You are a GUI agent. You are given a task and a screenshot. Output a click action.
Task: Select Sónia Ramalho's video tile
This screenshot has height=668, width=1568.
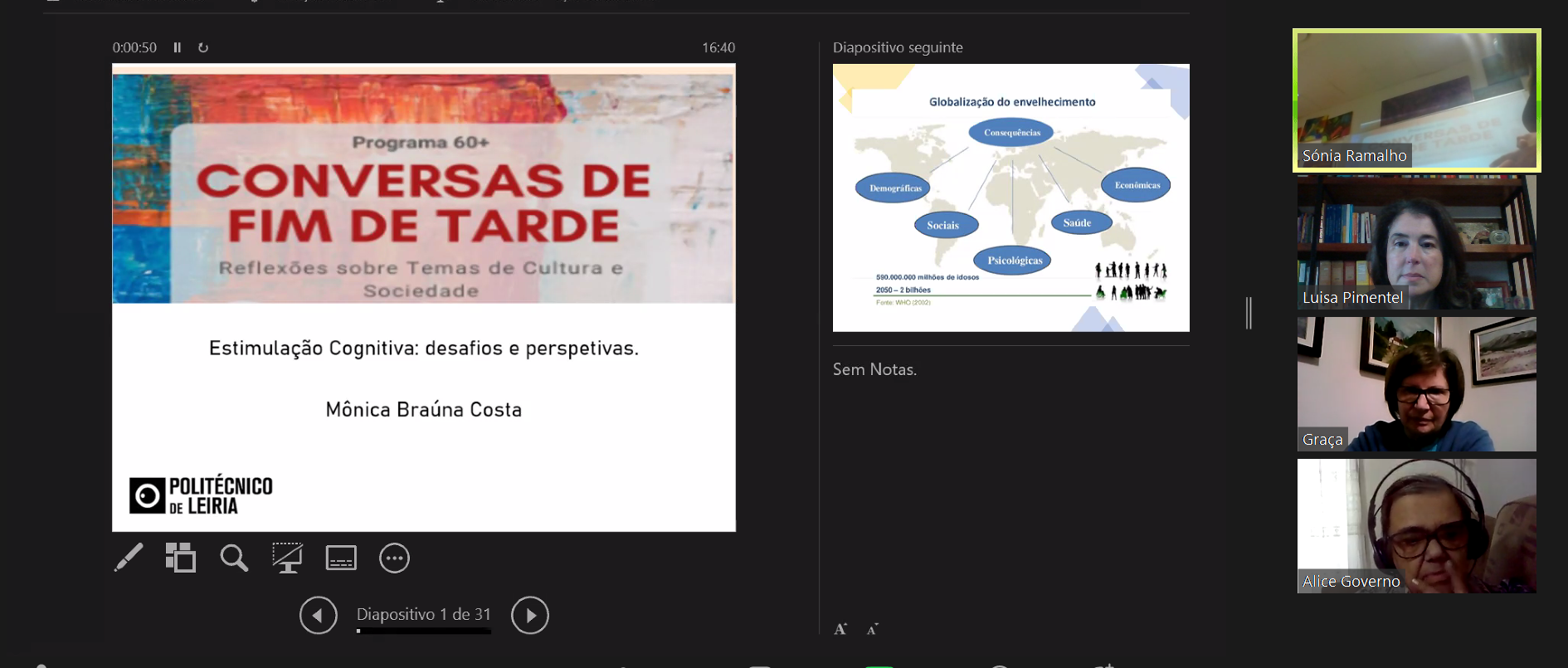tap(1416, 100)
